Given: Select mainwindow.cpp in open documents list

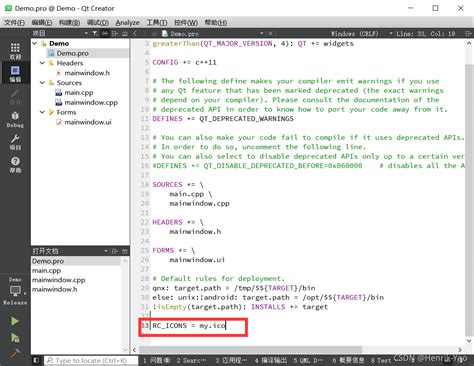Looking at the screenshot, I should point(59,280).
